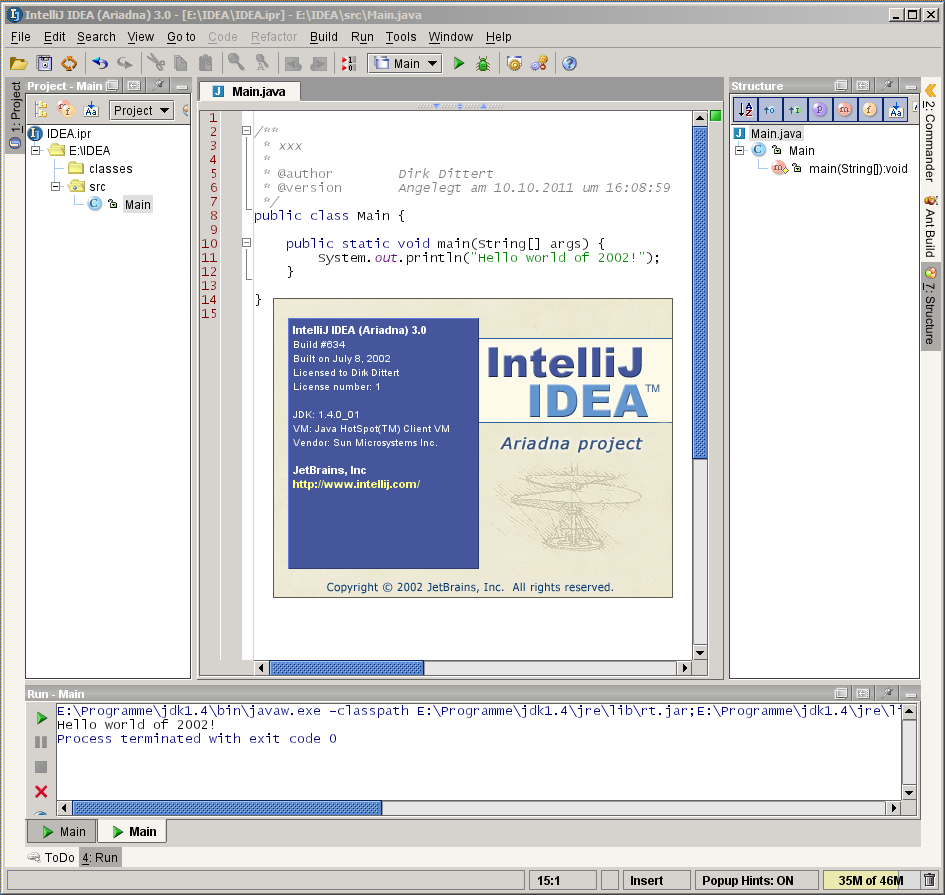Image resolution: width=945 pixels, height=895 pixels.
Task: Pin the Structure tool window
Action: coord(887,86)
